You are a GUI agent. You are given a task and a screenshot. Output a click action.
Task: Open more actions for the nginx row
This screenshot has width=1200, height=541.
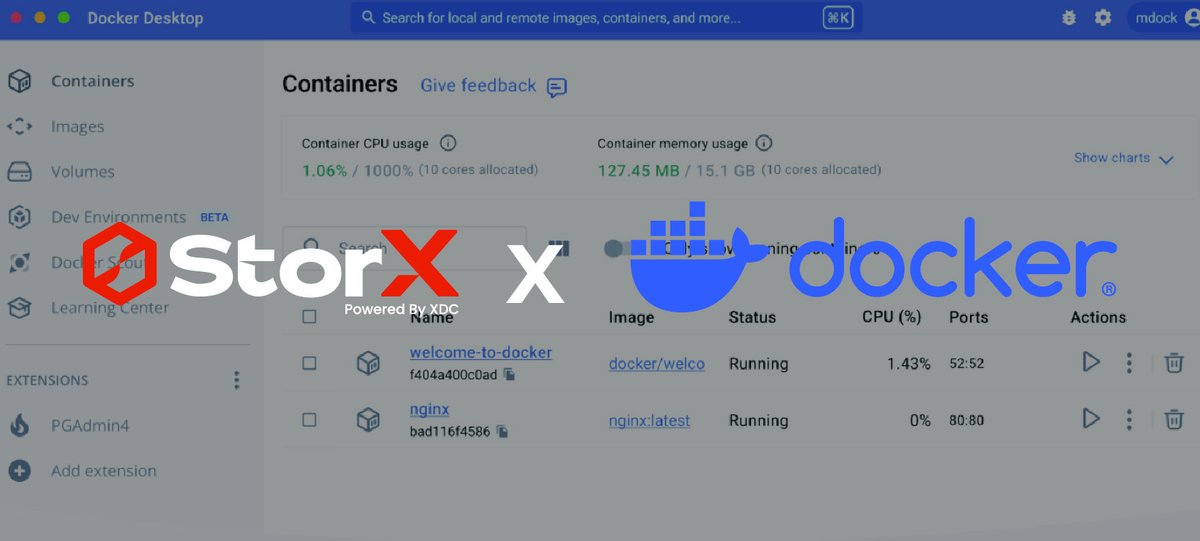coord(1129,420)
